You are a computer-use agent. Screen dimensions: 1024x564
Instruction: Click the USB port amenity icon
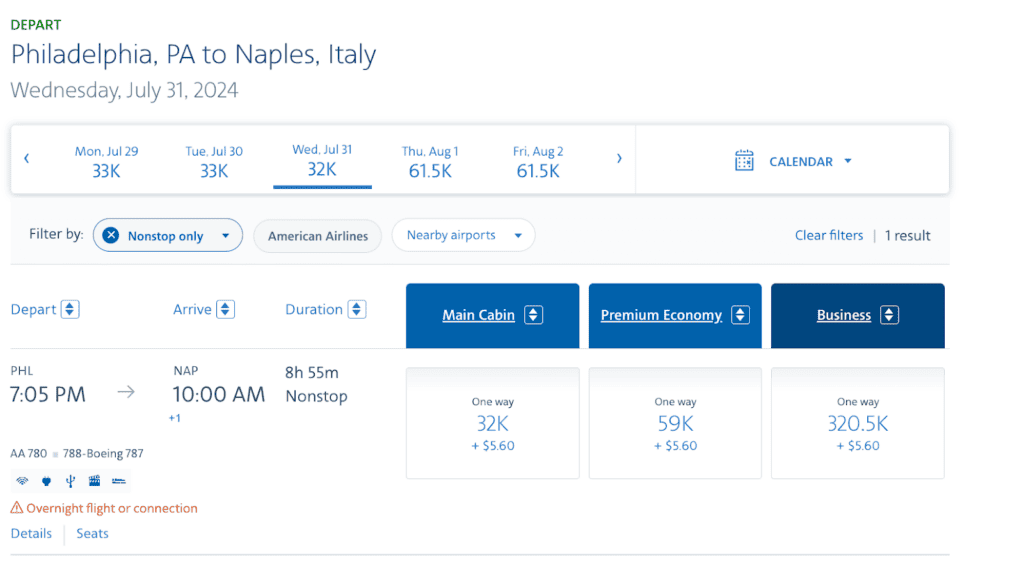[x=70, y=481]
